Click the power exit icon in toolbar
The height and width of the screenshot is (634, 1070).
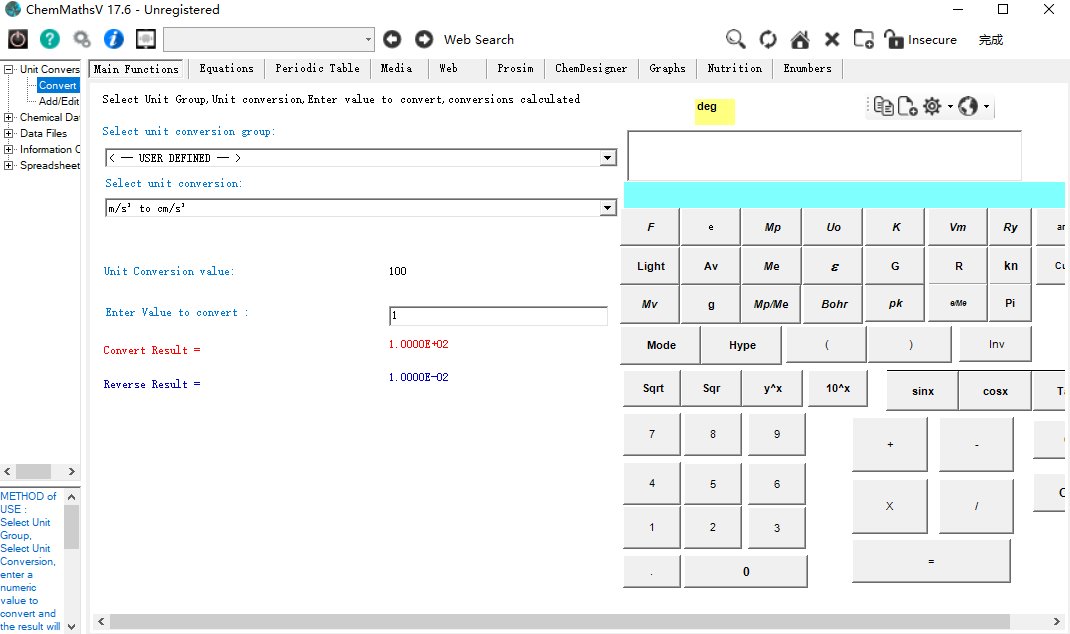pyautogui.click(x=18, y=39)
